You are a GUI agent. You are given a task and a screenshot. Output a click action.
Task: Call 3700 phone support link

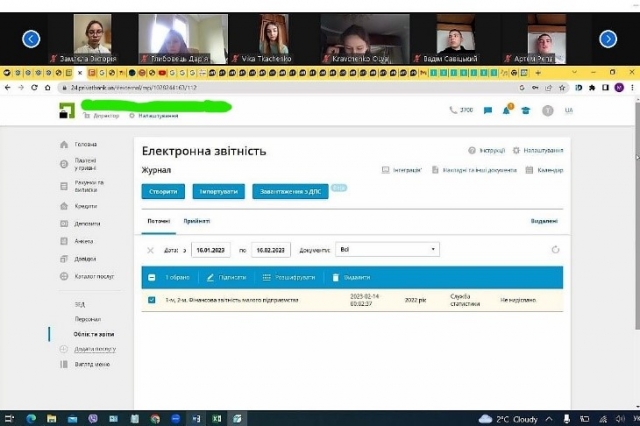pyautogui.click(x=461, y=110)
